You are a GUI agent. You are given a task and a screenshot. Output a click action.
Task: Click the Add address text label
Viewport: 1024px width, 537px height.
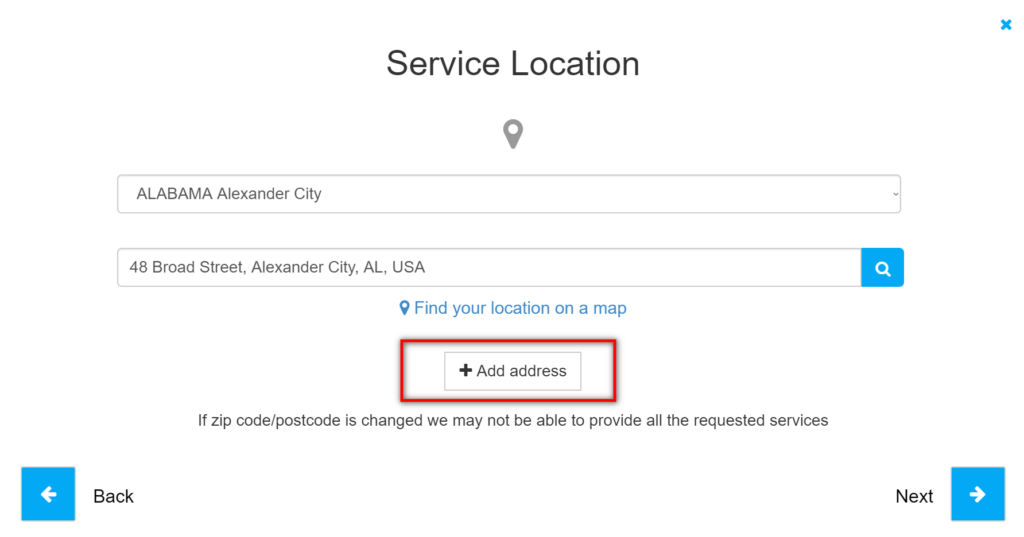click(521, 371)
